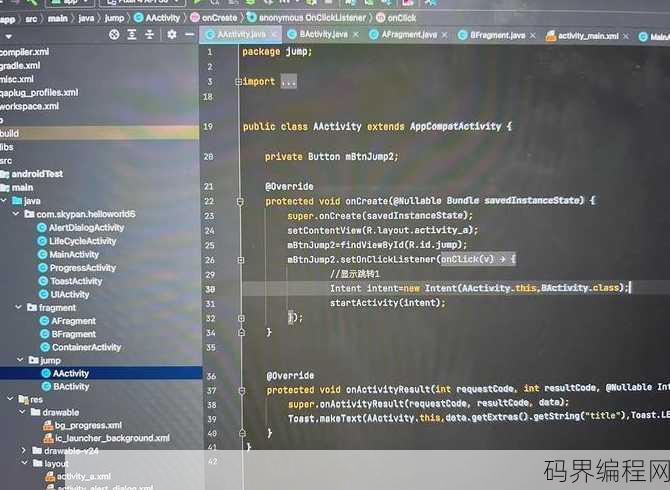Screen dimensions: 670x490
Task: Click the folded import '...' placeholder
Action: coord(288,82)
